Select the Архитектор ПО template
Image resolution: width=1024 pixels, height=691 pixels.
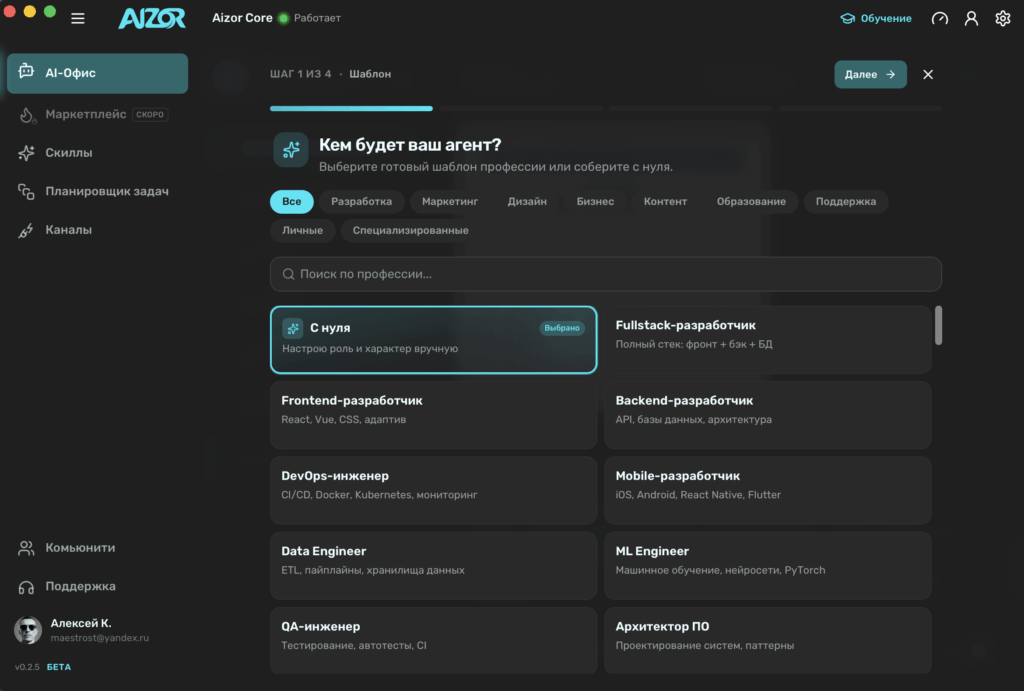(x=767, y=641)
